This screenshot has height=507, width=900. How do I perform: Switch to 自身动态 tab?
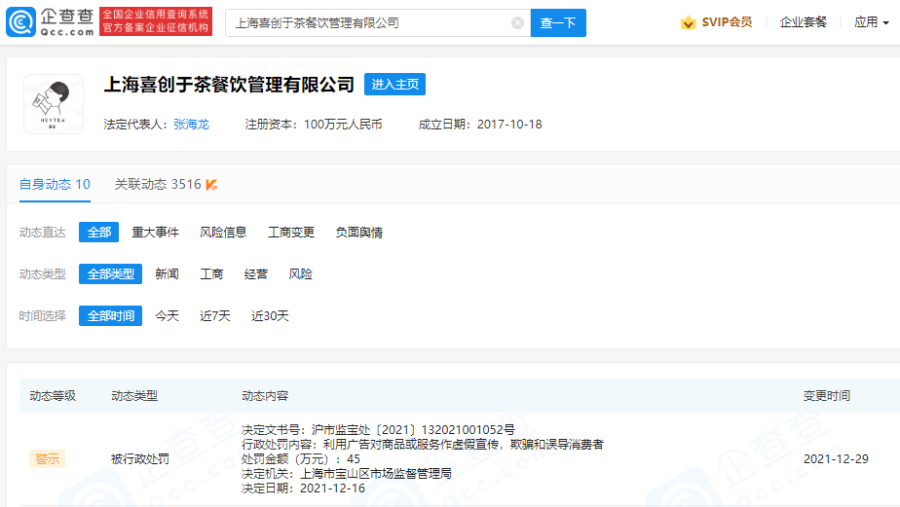pyautogui.click(x=55, y=184)
